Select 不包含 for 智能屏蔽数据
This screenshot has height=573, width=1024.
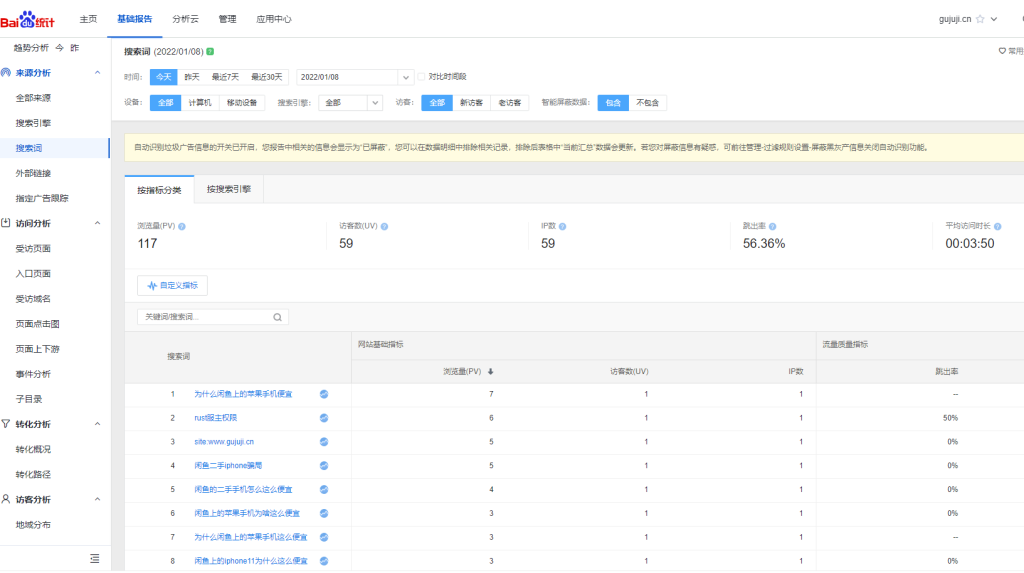click(647, 103)
